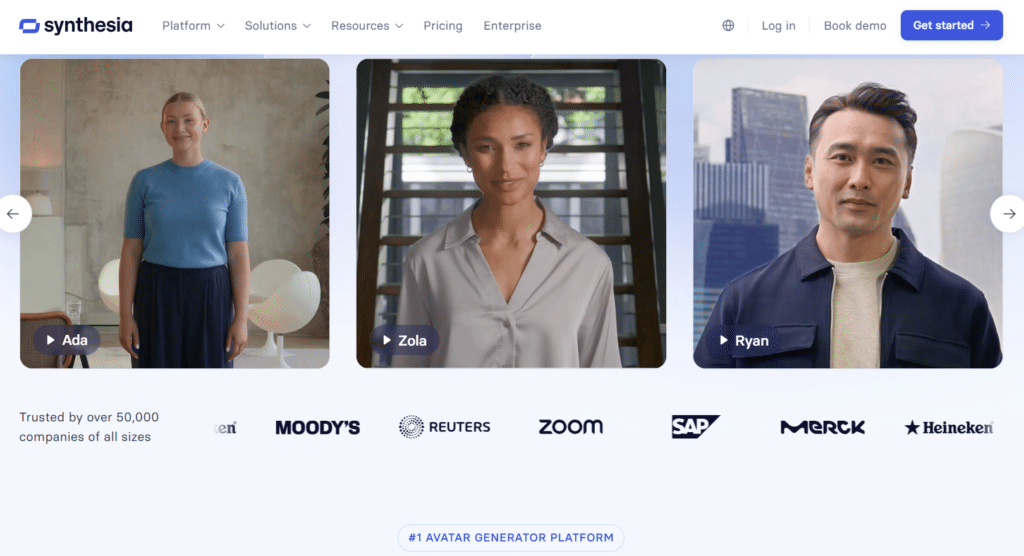1024x556 pixels.
Task: Click the Book demo link
Action: (x=855, y=25)
